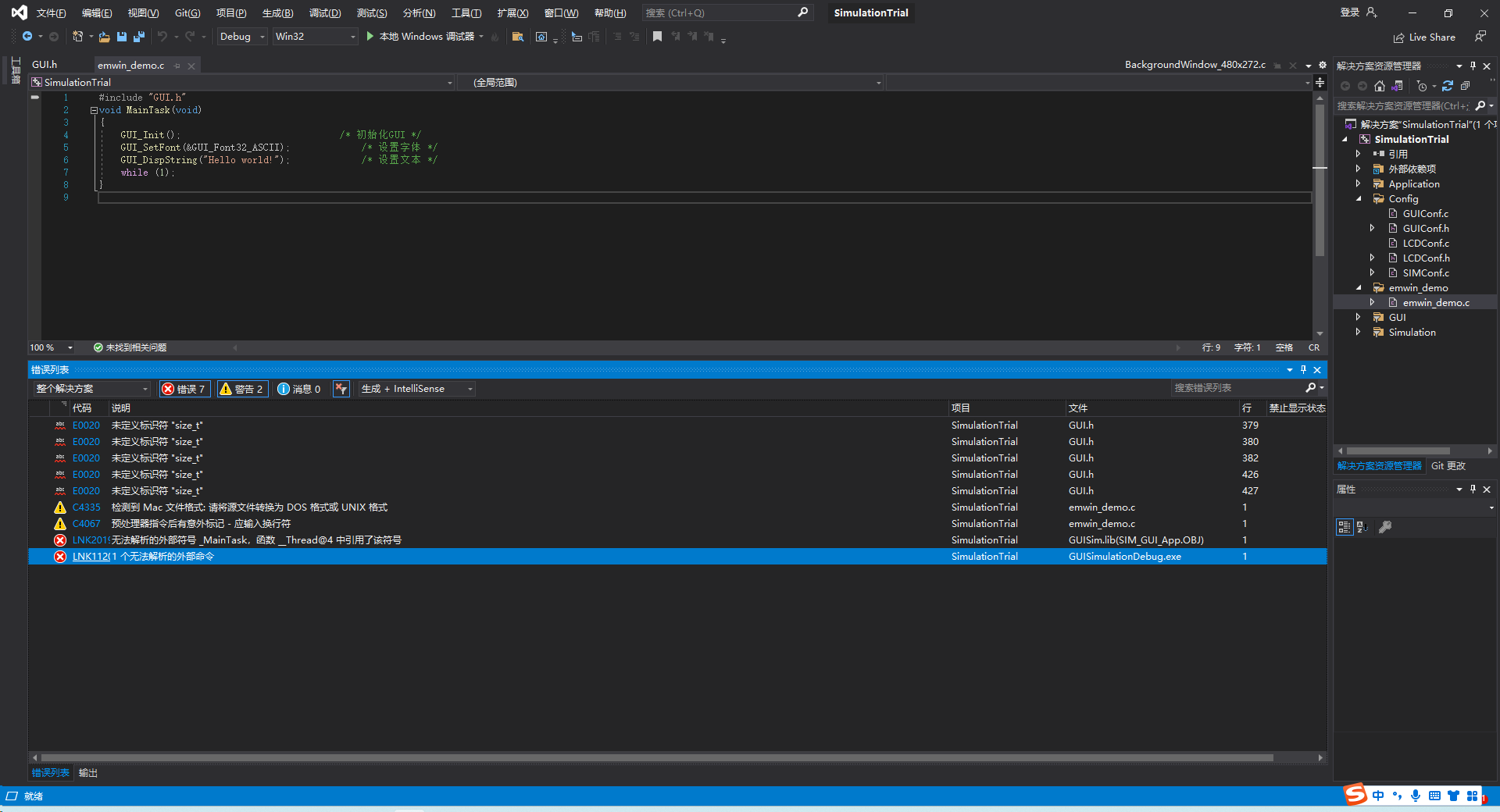
Task: Click the main search box (Ctrl+Q)
Action: (x=727, y=13)
